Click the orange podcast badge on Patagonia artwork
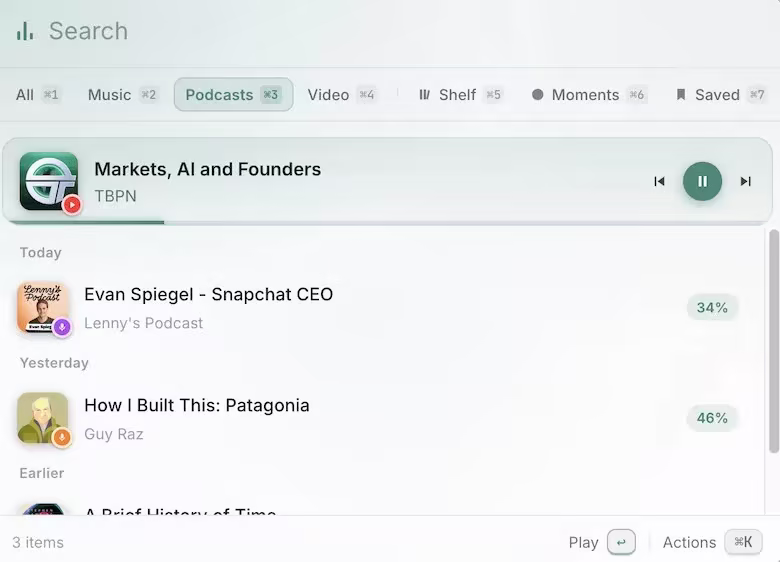 62,438
